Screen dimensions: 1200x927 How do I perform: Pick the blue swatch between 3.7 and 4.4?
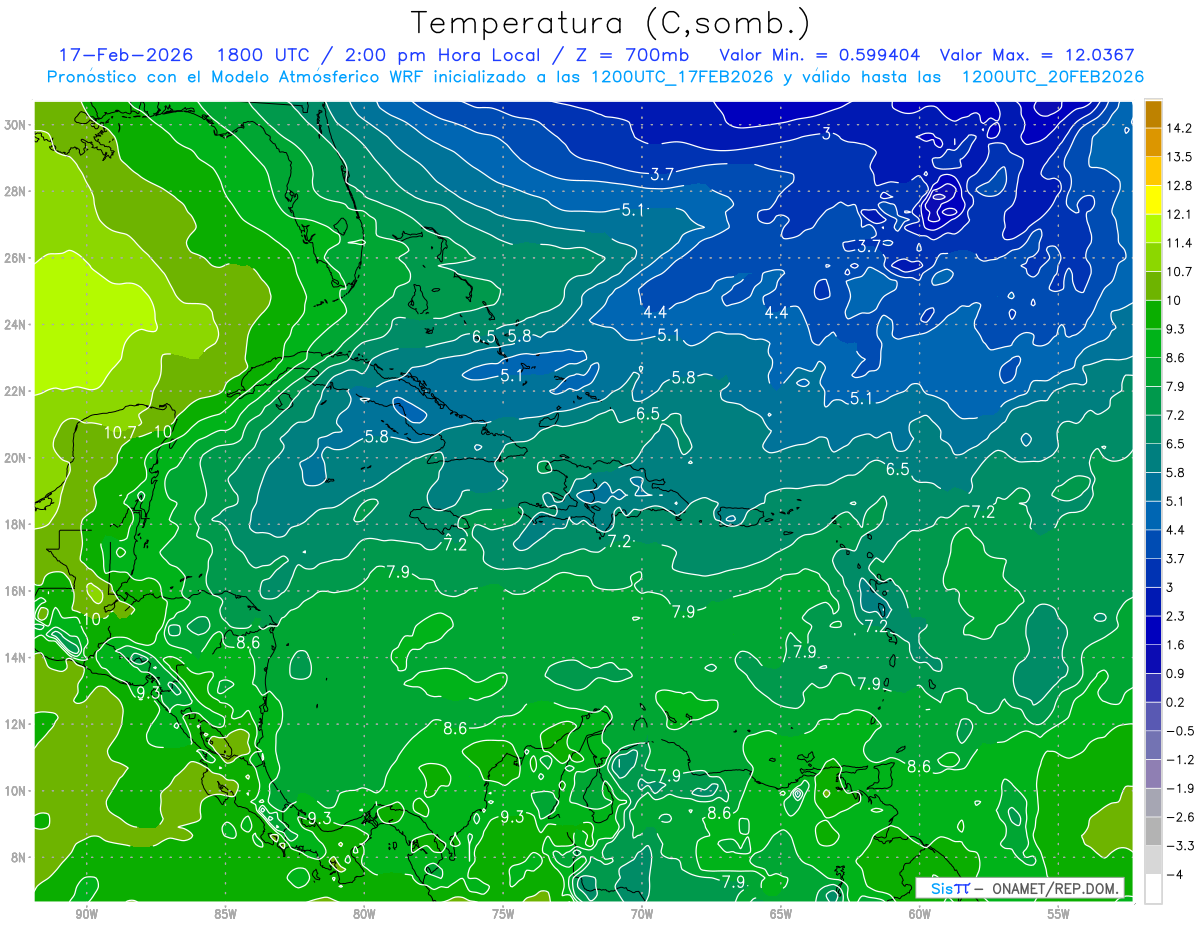(1153, 544)
